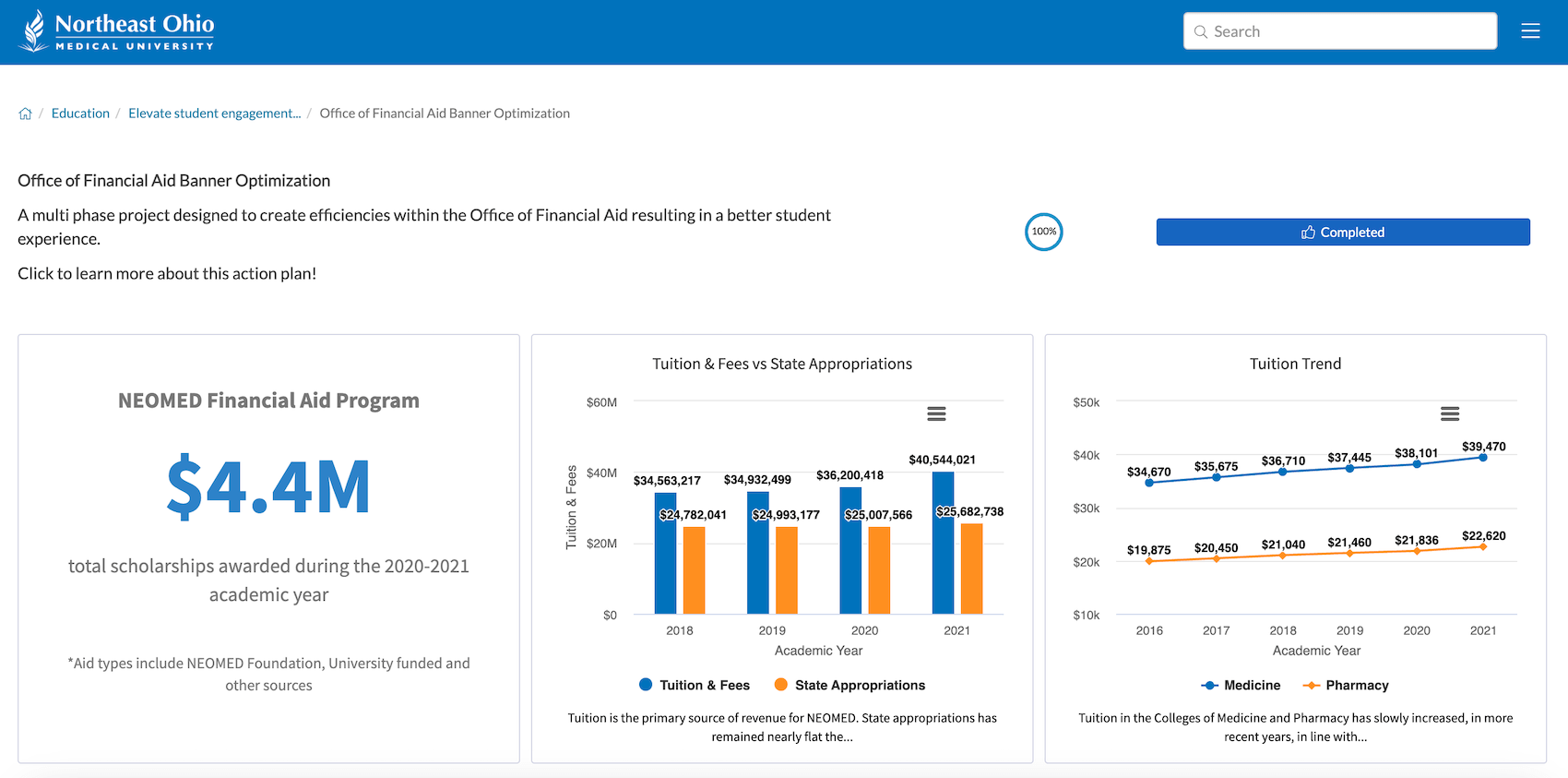Click the 100% progress circle
This screenshot has height=778, width=1568.
[1044, 232]
